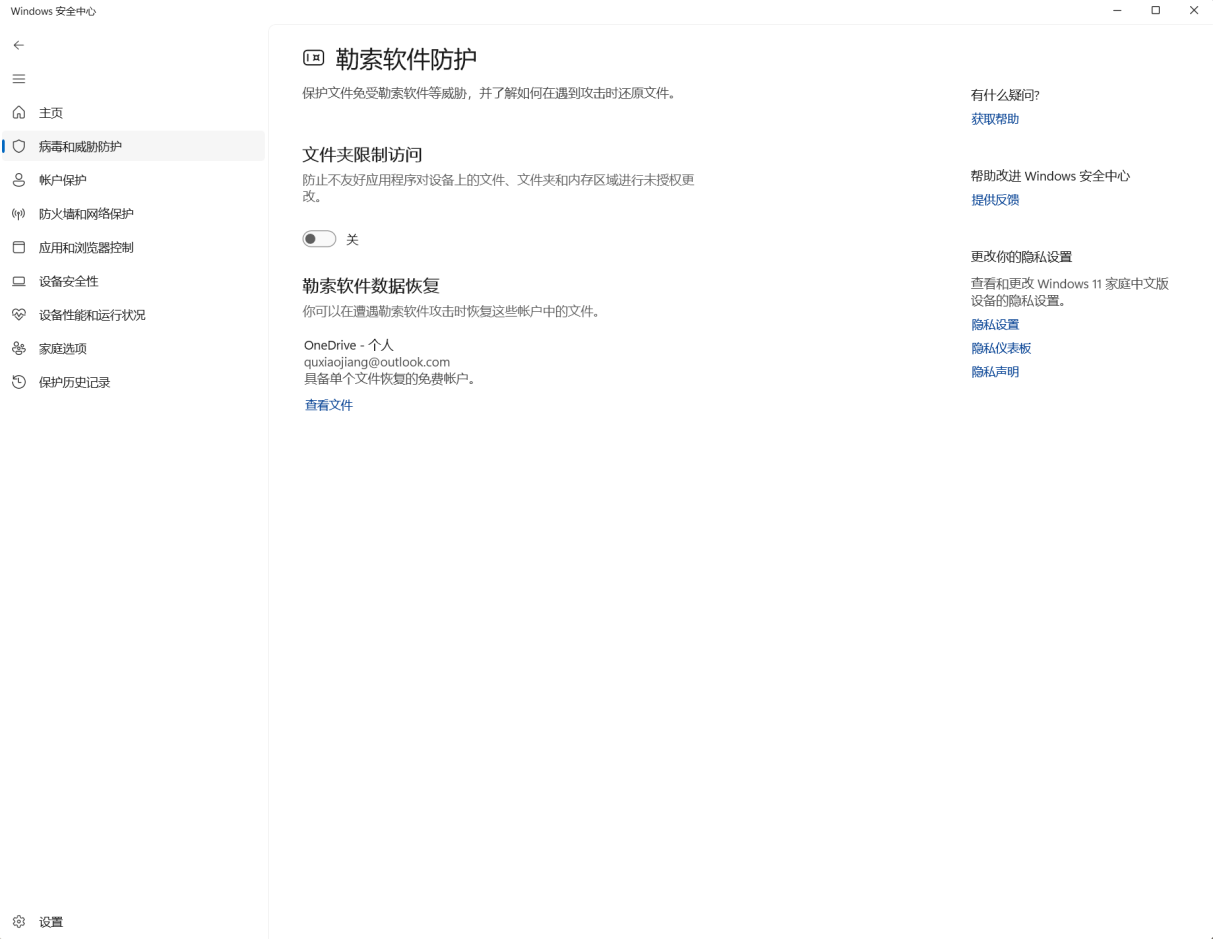Open the hamburger navigation menu
Screen dimensions: 1213x939
tap(19, 79)
